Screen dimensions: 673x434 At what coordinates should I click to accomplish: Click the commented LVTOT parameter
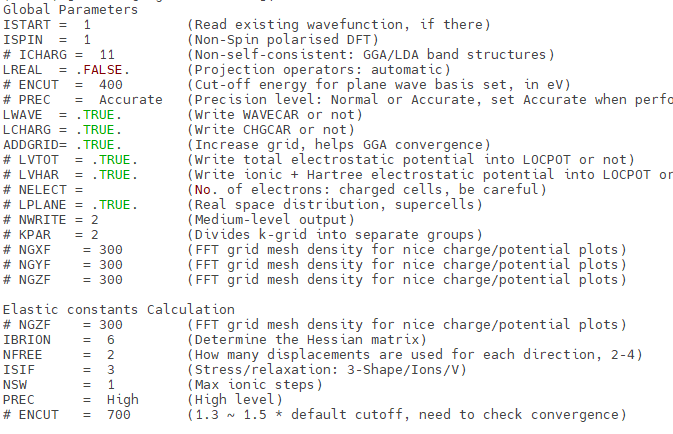click(x=40, y=159)
